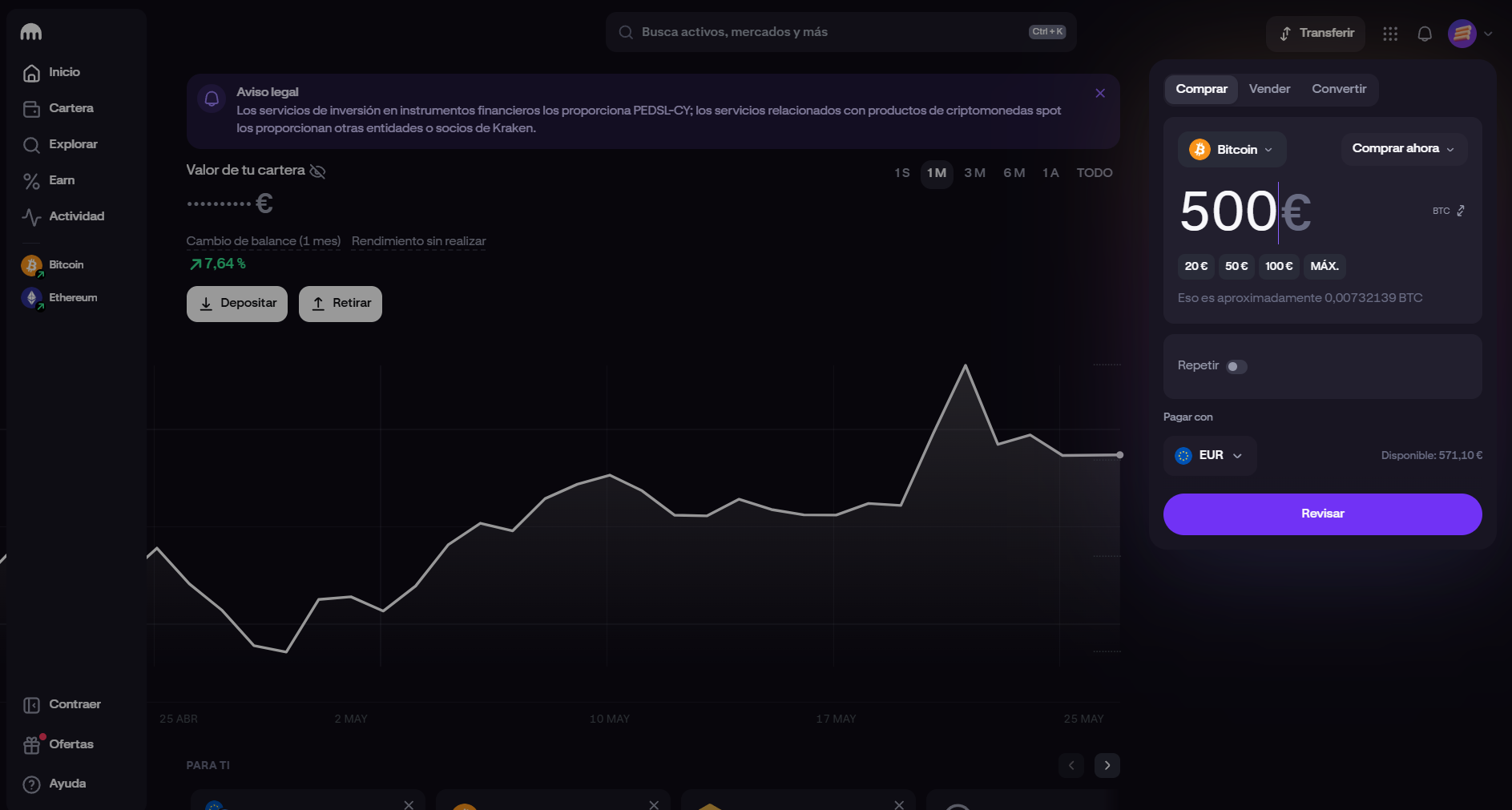Image resolution: width=1512 pixels, height=810 pixels.
Task: Open the Inicio home page
Action: pos(52,72)
